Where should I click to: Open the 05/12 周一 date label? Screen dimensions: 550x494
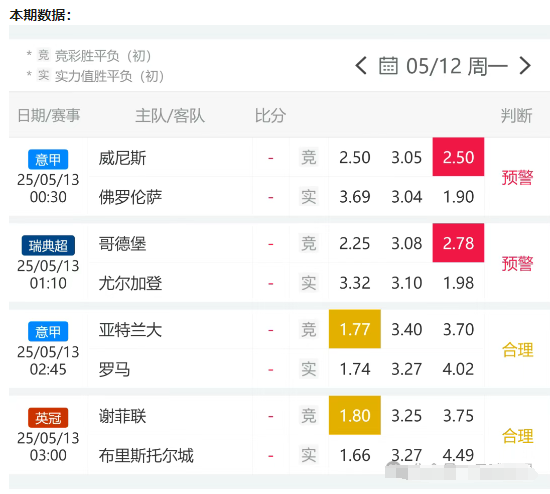click(x=457, y=66)
